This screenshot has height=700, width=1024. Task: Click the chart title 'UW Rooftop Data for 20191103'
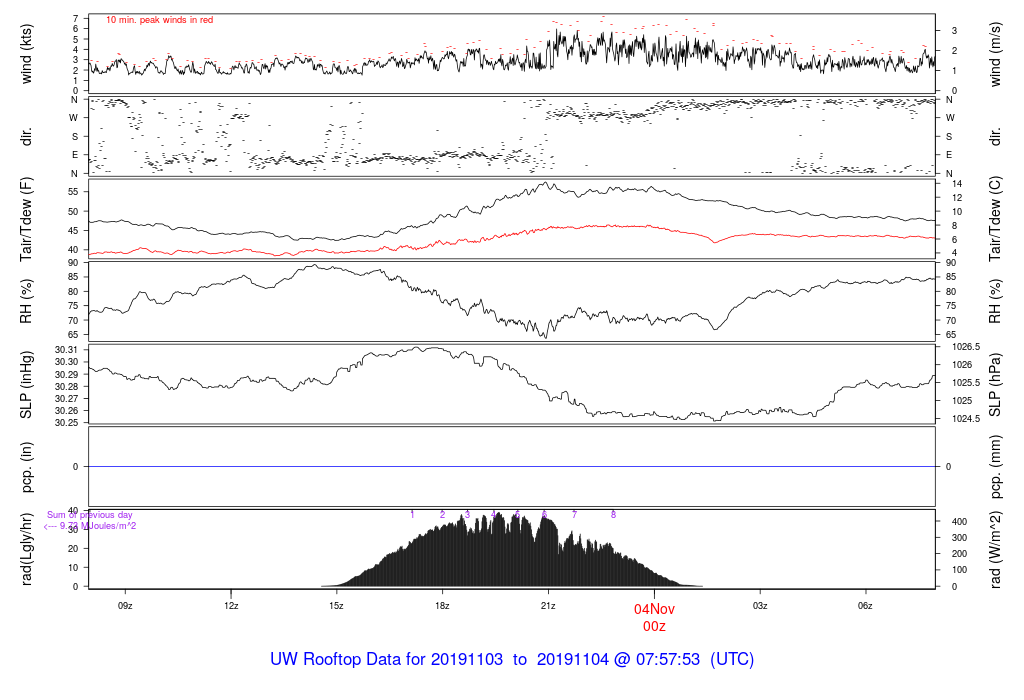click(x=387, y=659)
